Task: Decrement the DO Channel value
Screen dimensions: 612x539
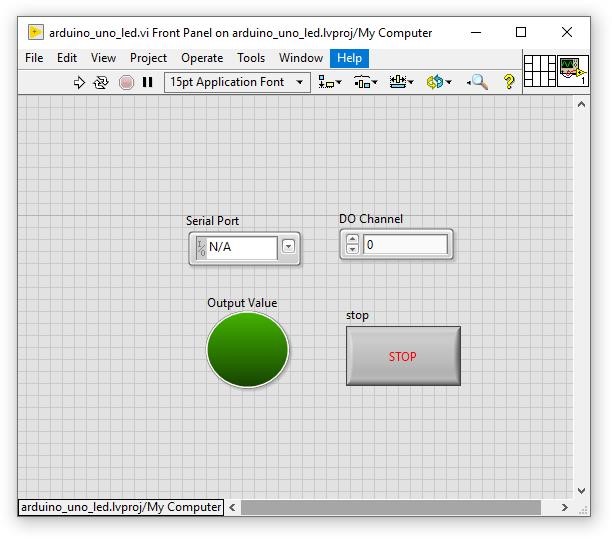Action: pos(352,249)
